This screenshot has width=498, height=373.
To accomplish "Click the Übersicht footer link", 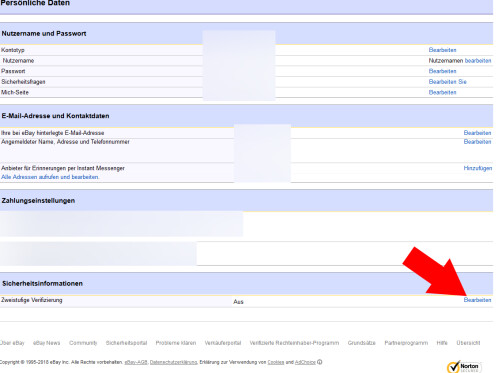I will tap(468, 343).
